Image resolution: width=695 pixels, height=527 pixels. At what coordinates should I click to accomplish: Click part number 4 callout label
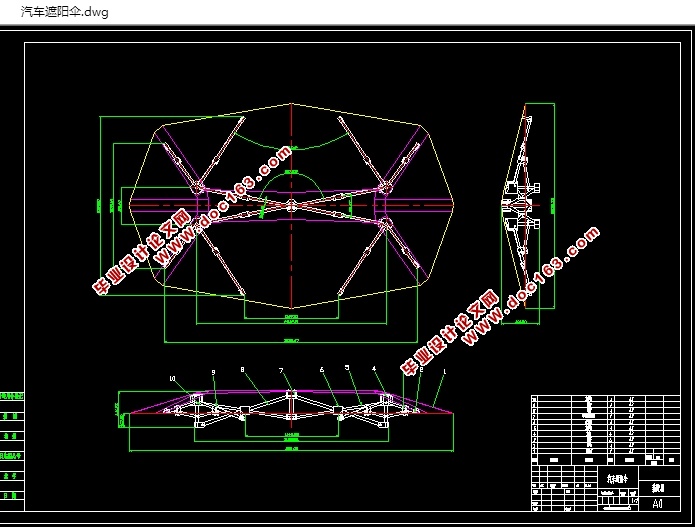[374, 368]
